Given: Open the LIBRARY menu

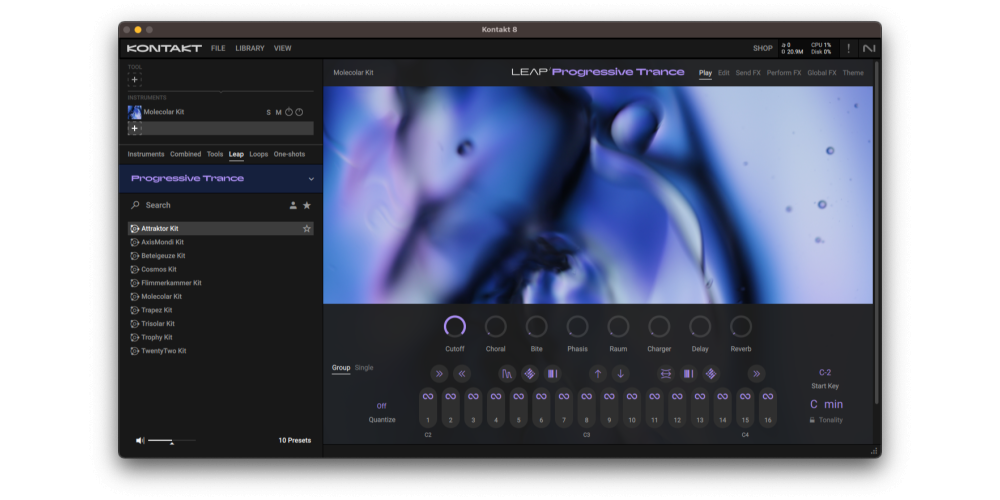Looking at the screenshot, I should 250,48.
